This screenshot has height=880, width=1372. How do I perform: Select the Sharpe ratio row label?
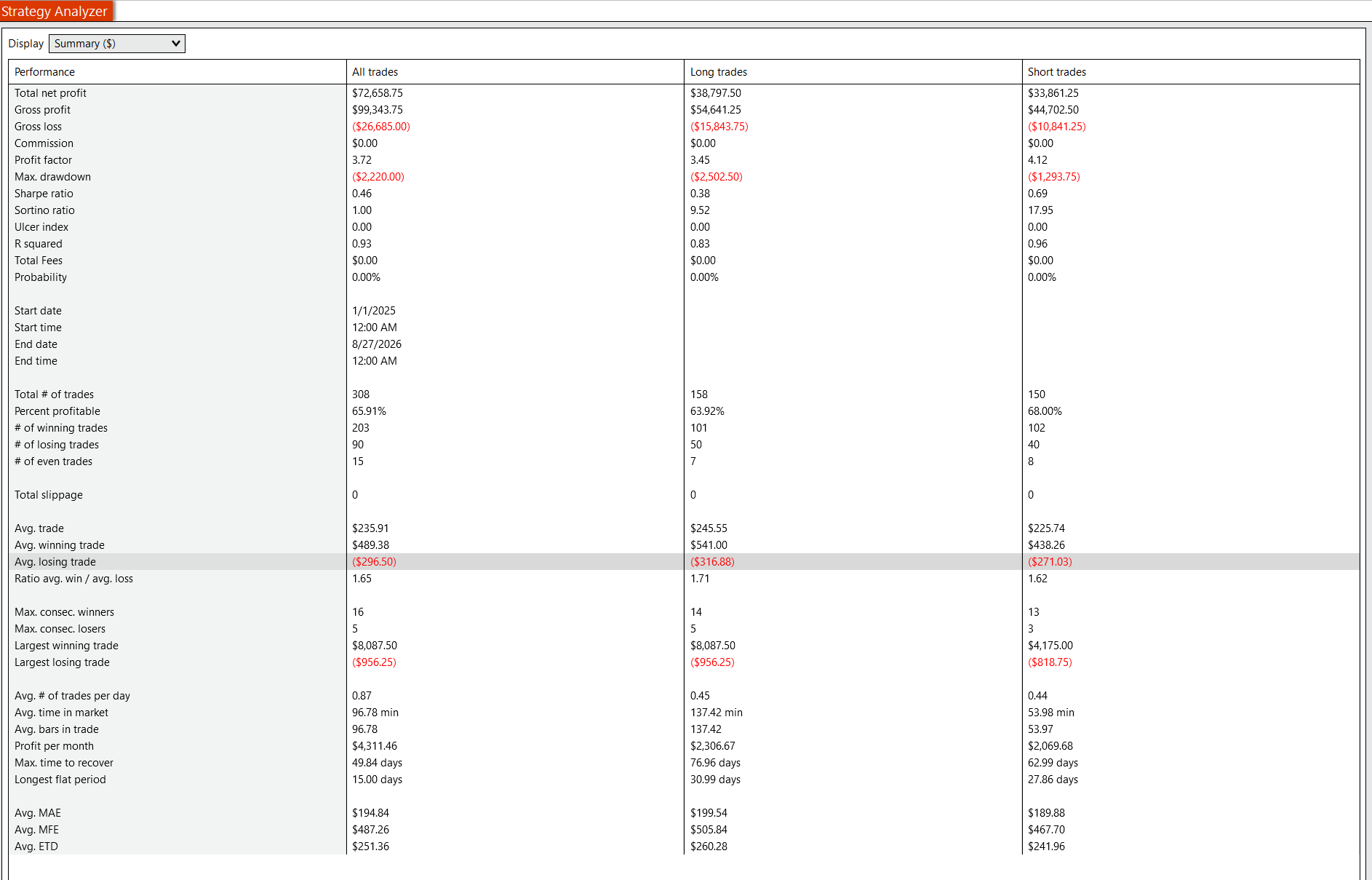pos(44,194)
